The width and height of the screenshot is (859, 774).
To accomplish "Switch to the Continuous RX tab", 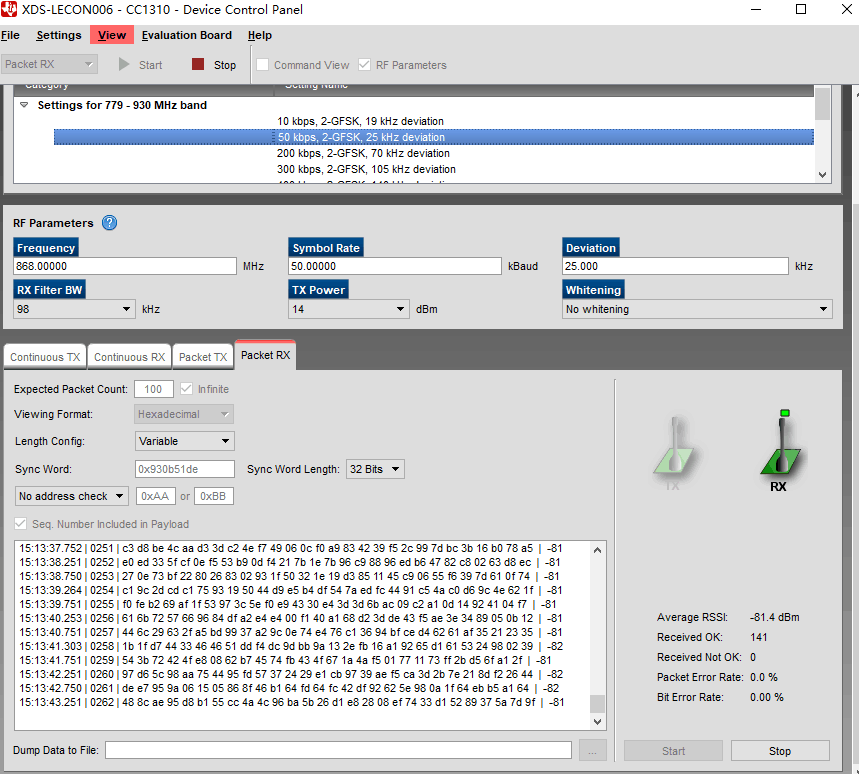I will click(x=129, y=357).
